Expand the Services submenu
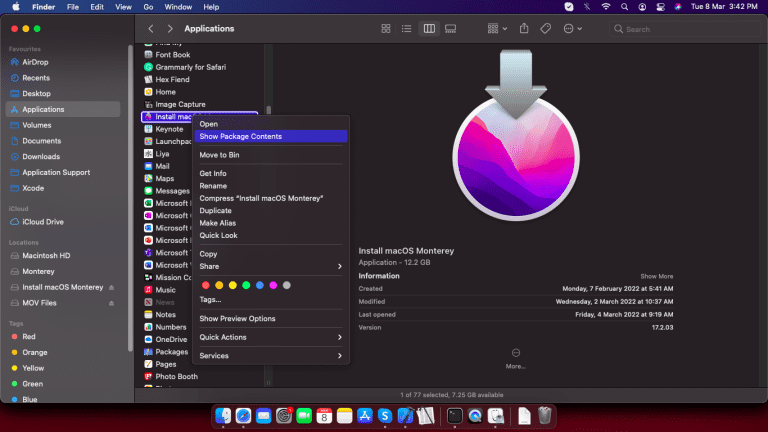The width and height of the screenshot is (768, 432). [x=271, y=356]
